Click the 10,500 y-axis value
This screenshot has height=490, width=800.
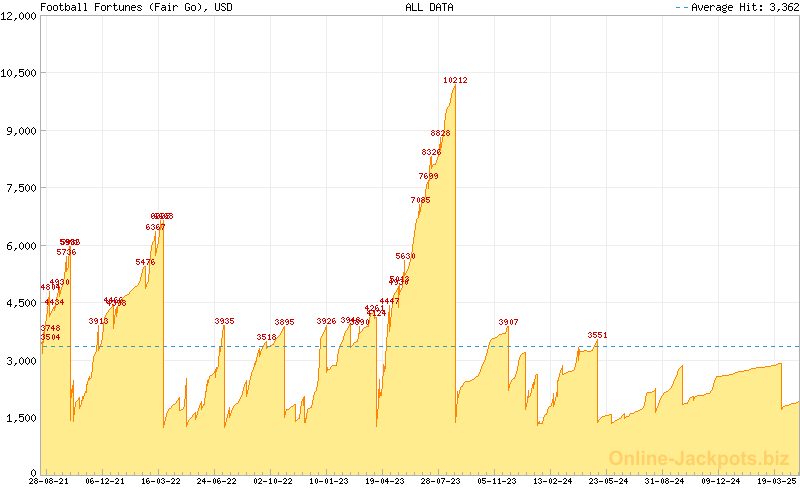(18, 73)
